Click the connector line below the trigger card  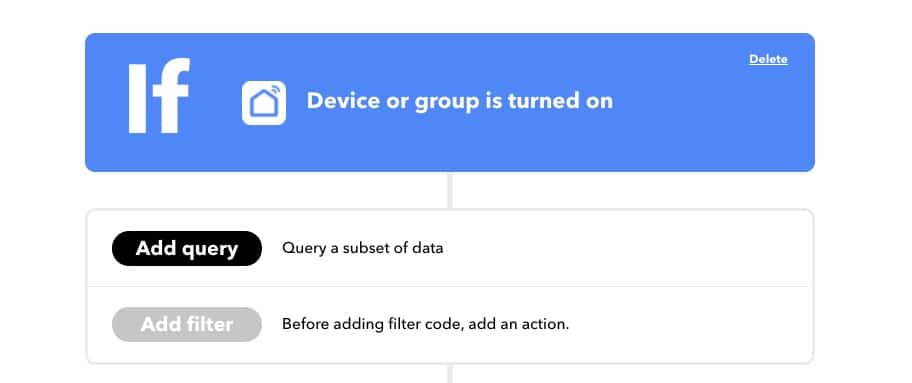click(450, 190)
